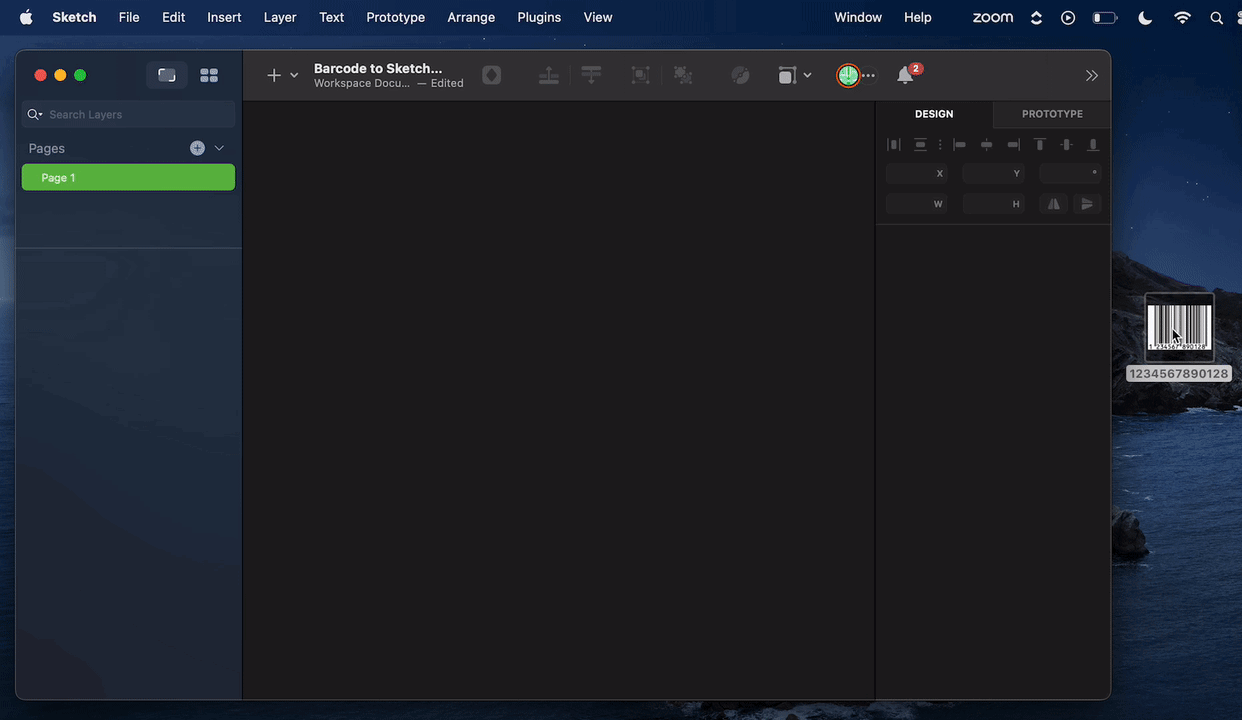
Task: Click the W width field
Action: [917, 204]
